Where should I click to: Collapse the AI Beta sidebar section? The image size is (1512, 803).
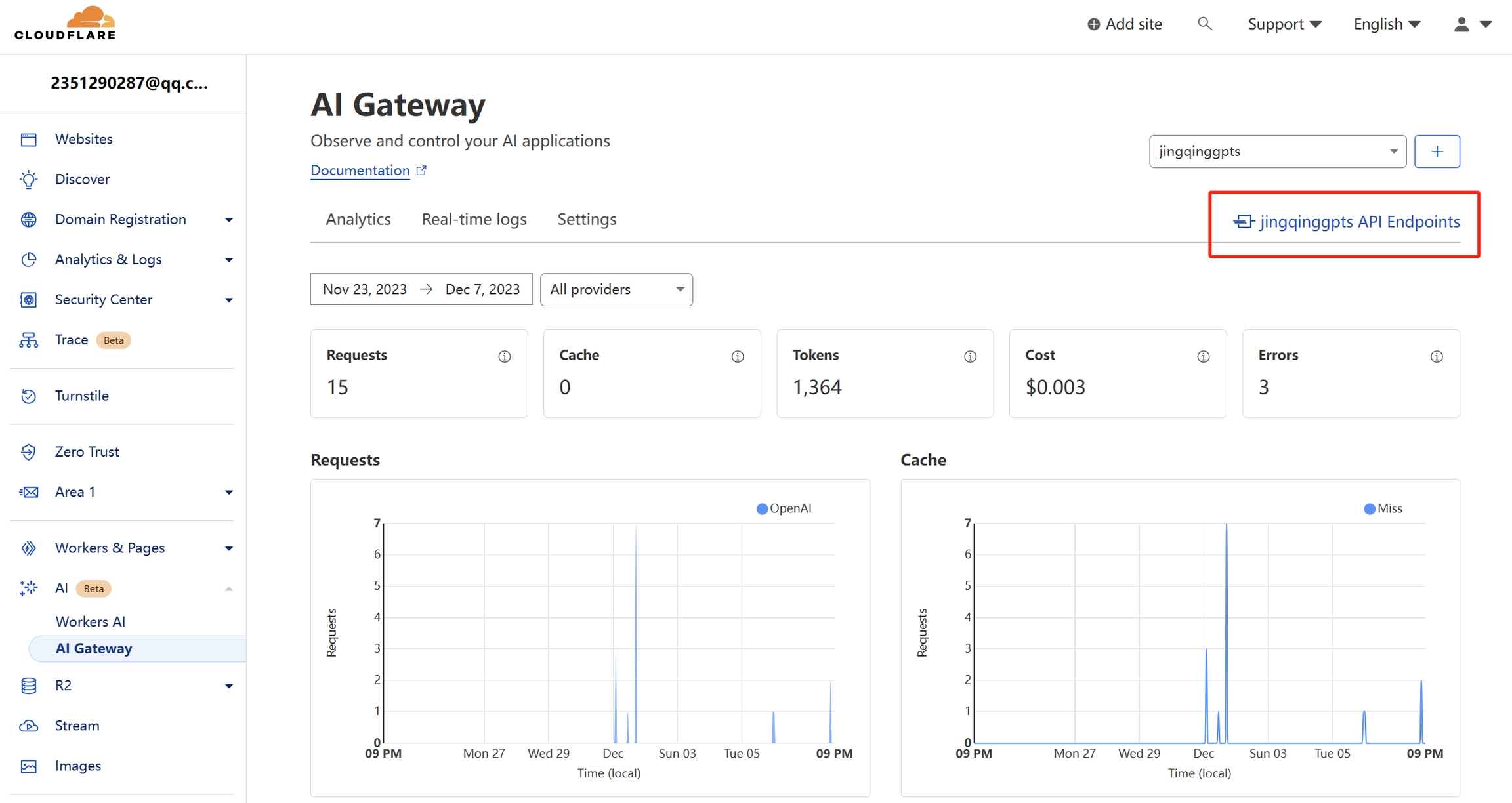tap(228, 588)
